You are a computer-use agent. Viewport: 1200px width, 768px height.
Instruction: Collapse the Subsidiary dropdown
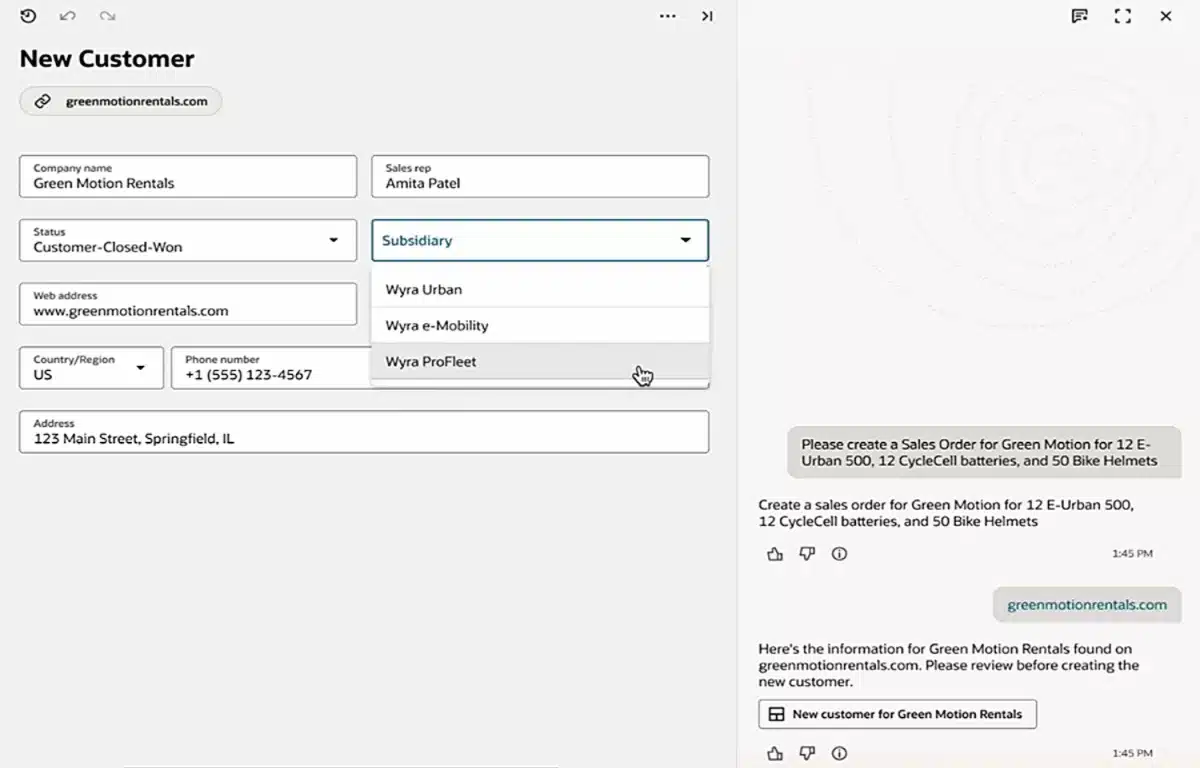[685, 240]
